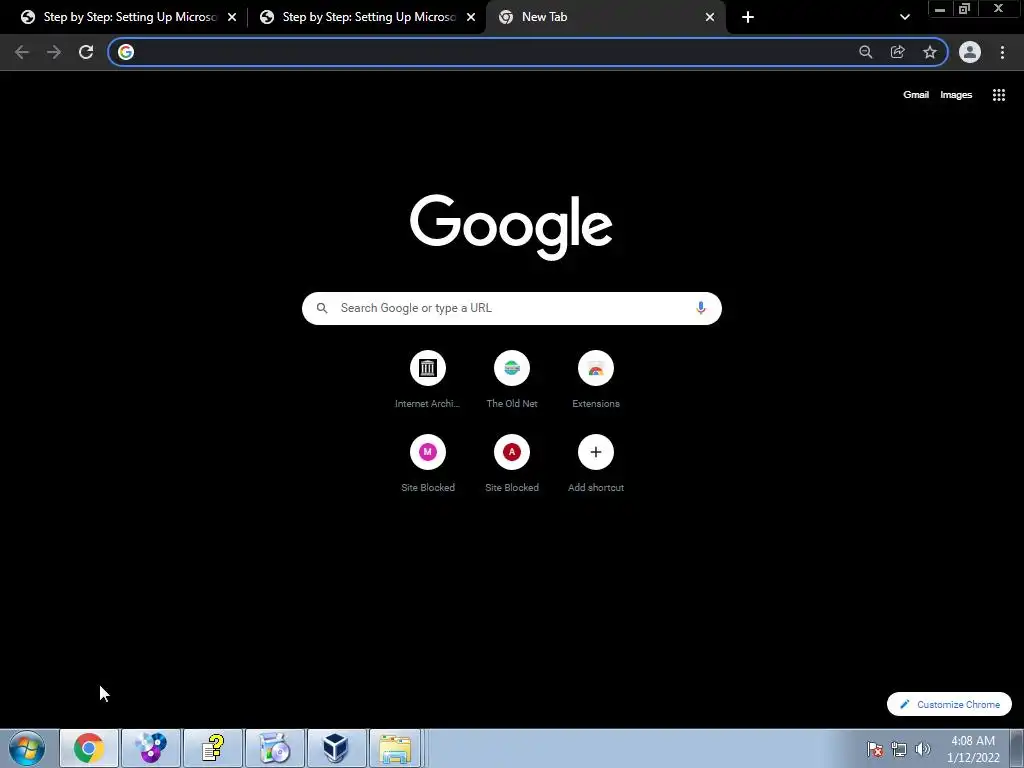The height and width of the screenshot is (768, 1024).
Task: Open the Windows Start menu
Action: coord(27,748)
